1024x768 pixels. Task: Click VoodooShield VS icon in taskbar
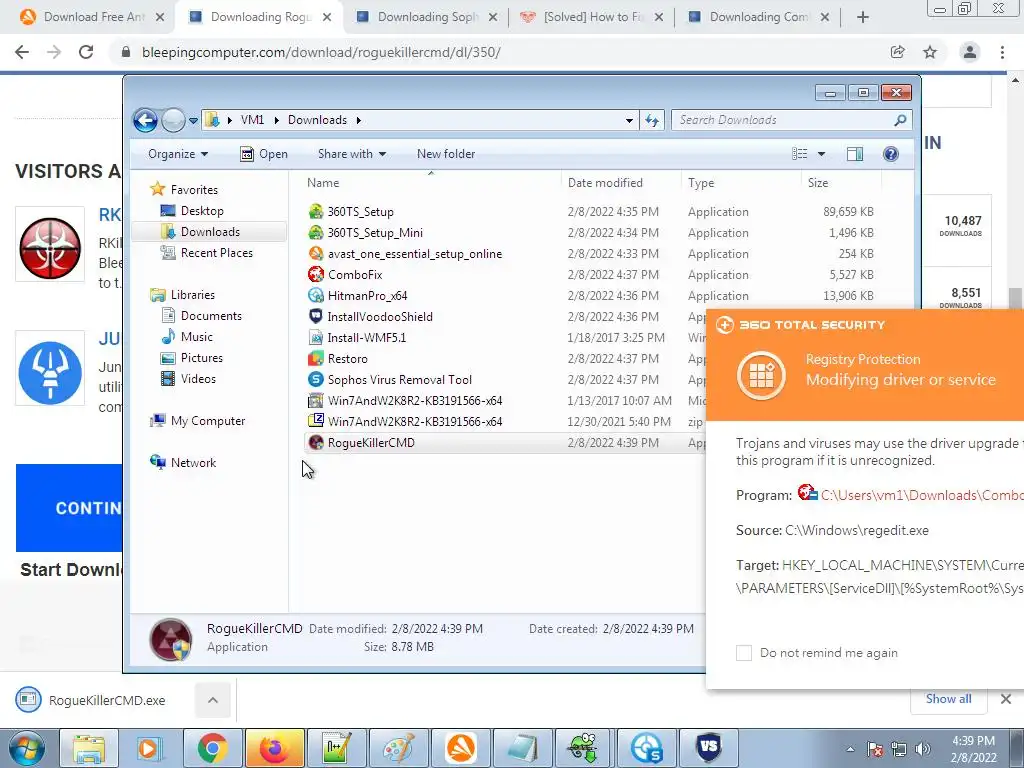tap(709, 748)
